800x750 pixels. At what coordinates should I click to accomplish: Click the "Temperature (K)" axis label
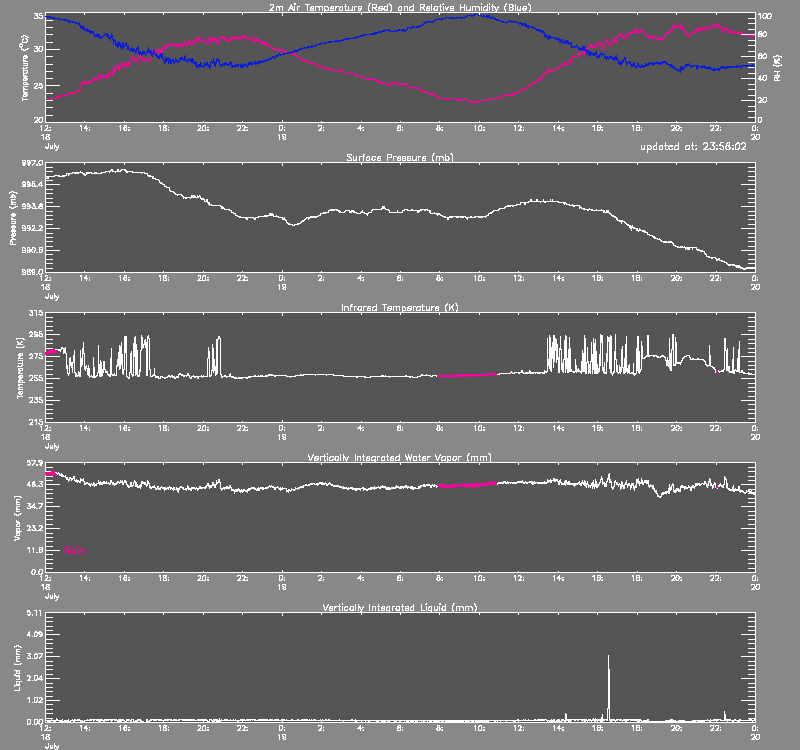[20, 368]
